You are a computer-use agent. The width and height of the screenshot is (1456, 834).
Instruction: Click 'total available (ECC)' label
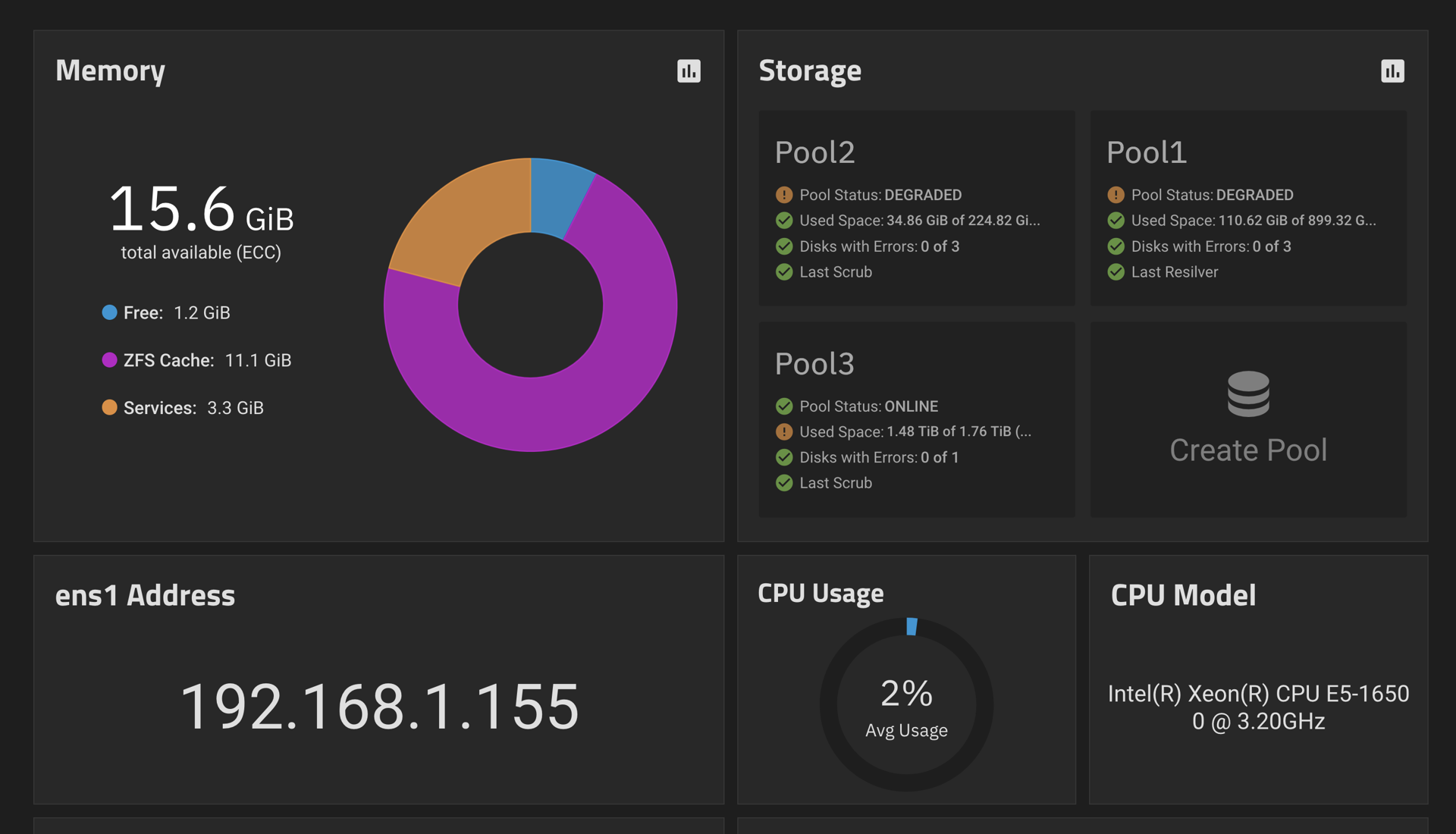[x=201, y=252]
